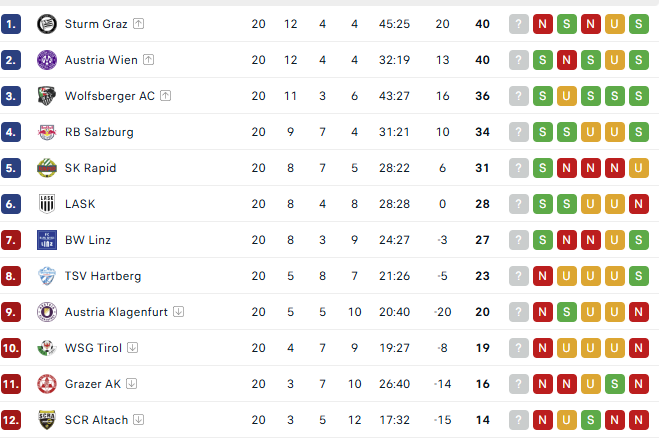
Task: Click the SK Rapid team crest
Action: click(x=46, y=168)
